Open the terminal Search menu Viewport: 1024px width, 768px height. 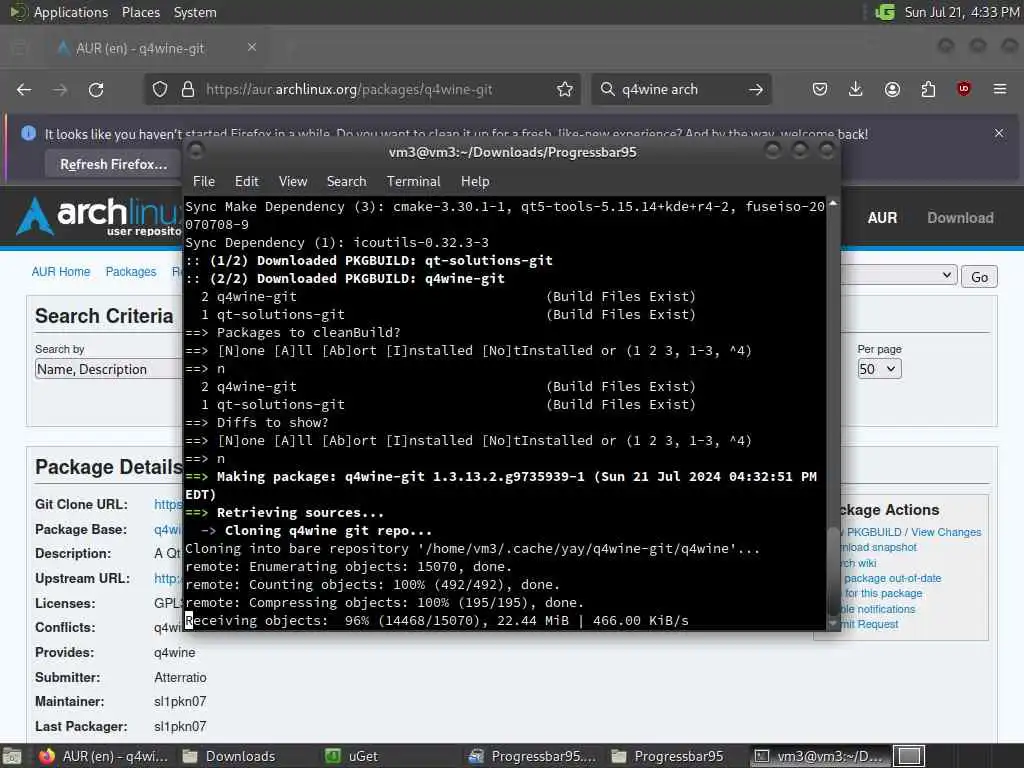(346, 182)
